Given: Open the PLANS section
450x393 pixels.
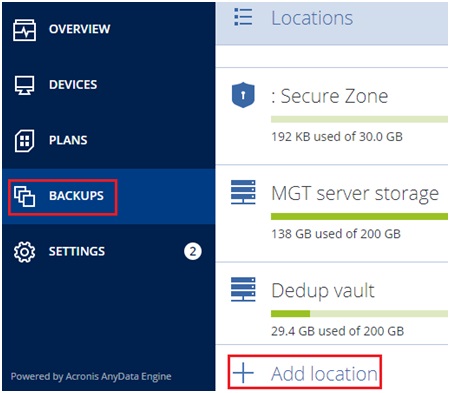Looking at the screenshot, I should pos(68,140).
